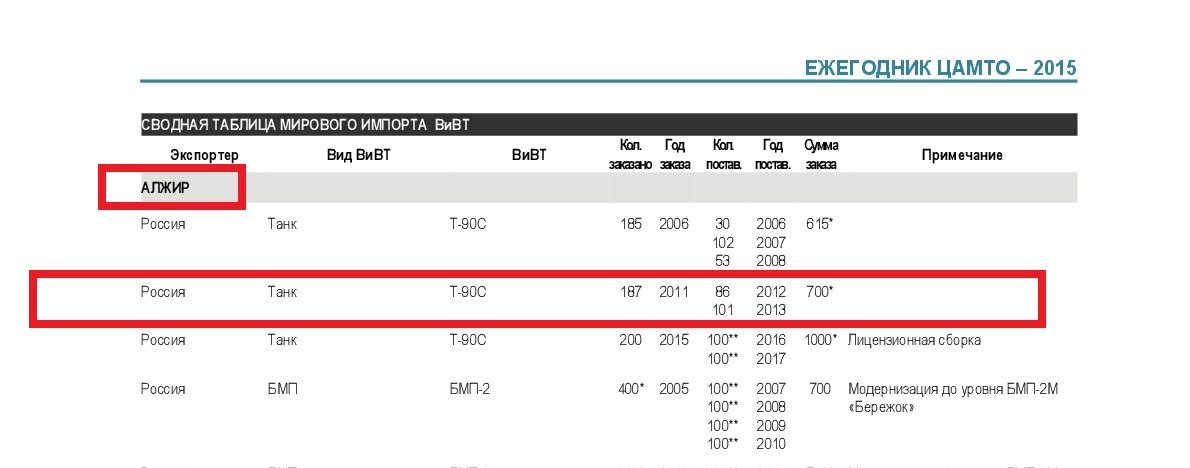Click the Экспортер column header
The image size is (1190, 468).
point(205,155)
